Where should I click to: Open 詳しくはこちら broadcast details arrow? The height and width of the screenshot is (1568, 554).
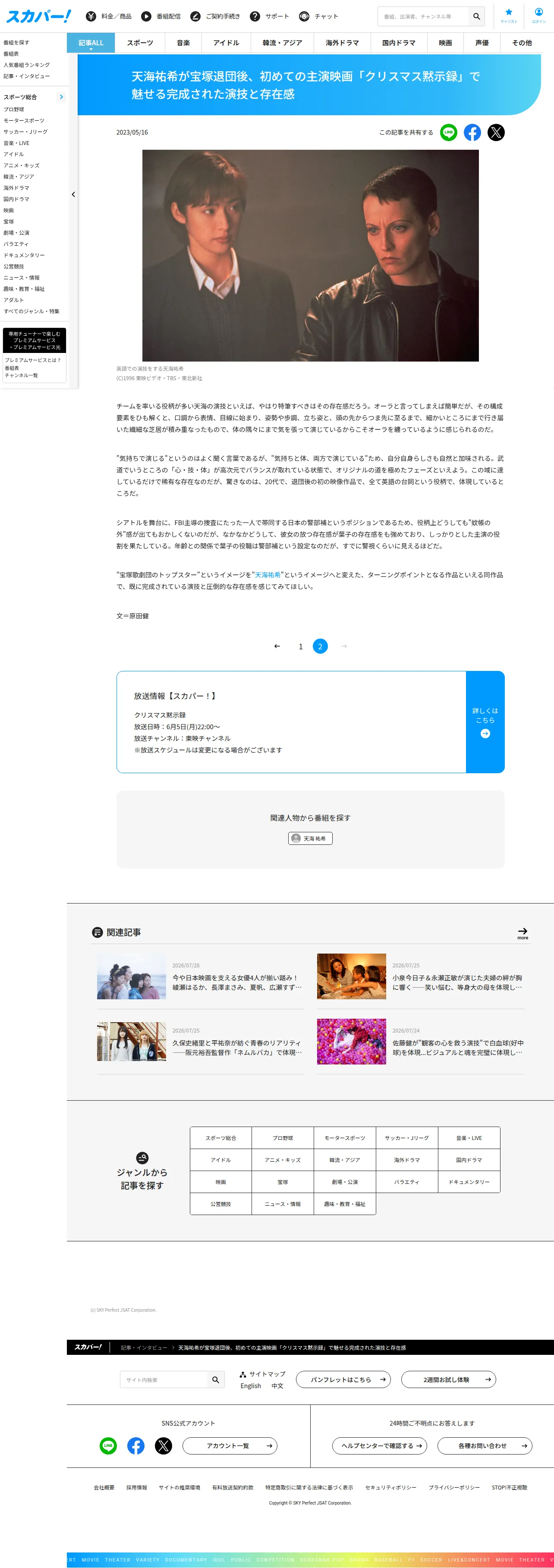pyautogui.click(x=485, y=722)
